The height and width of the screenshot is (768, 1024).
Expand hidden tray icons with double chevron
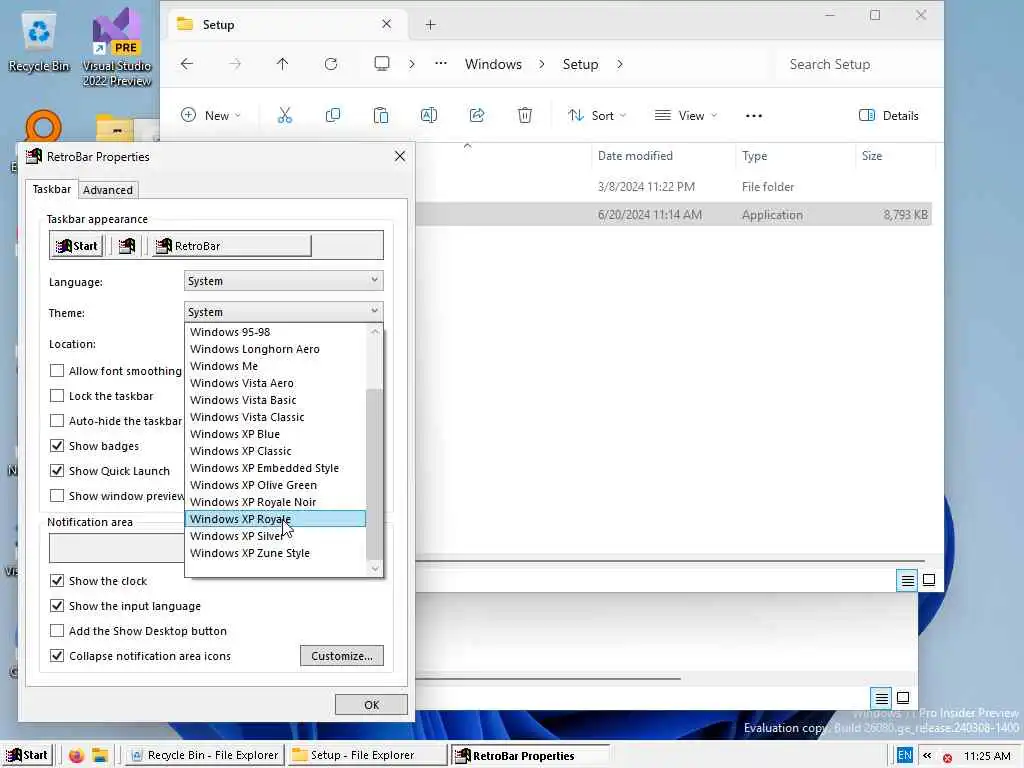(927, 756)
